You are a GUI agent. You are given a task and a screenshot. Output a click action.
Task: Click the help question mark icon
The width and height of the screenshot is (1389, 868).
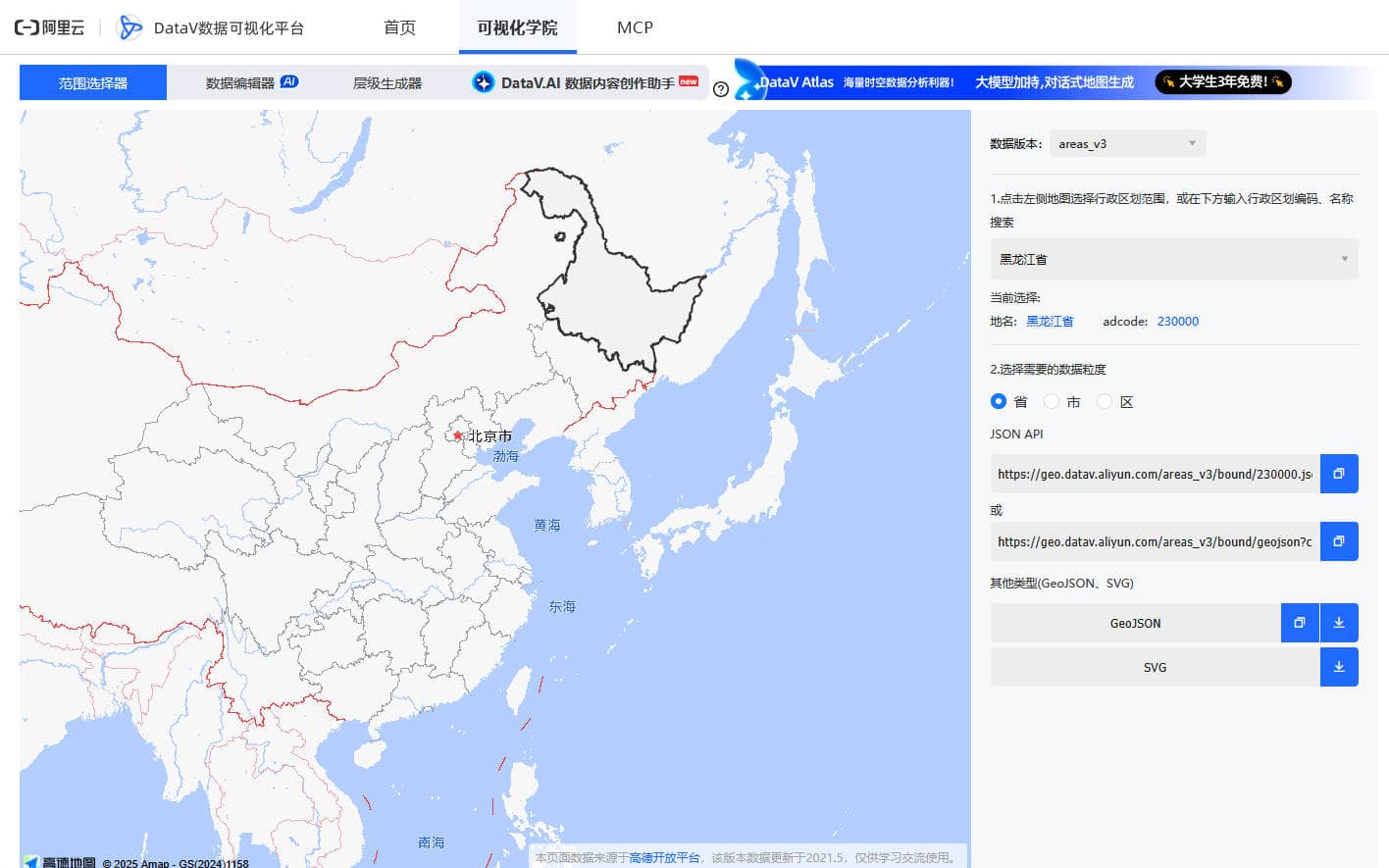tap(721, 89)
